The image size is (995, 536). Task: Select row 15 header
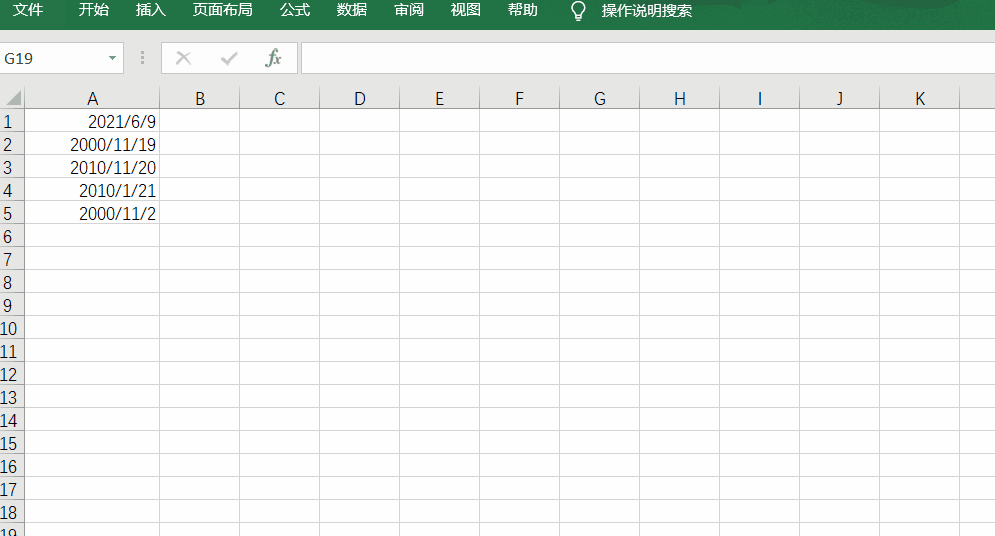point(12,443)
